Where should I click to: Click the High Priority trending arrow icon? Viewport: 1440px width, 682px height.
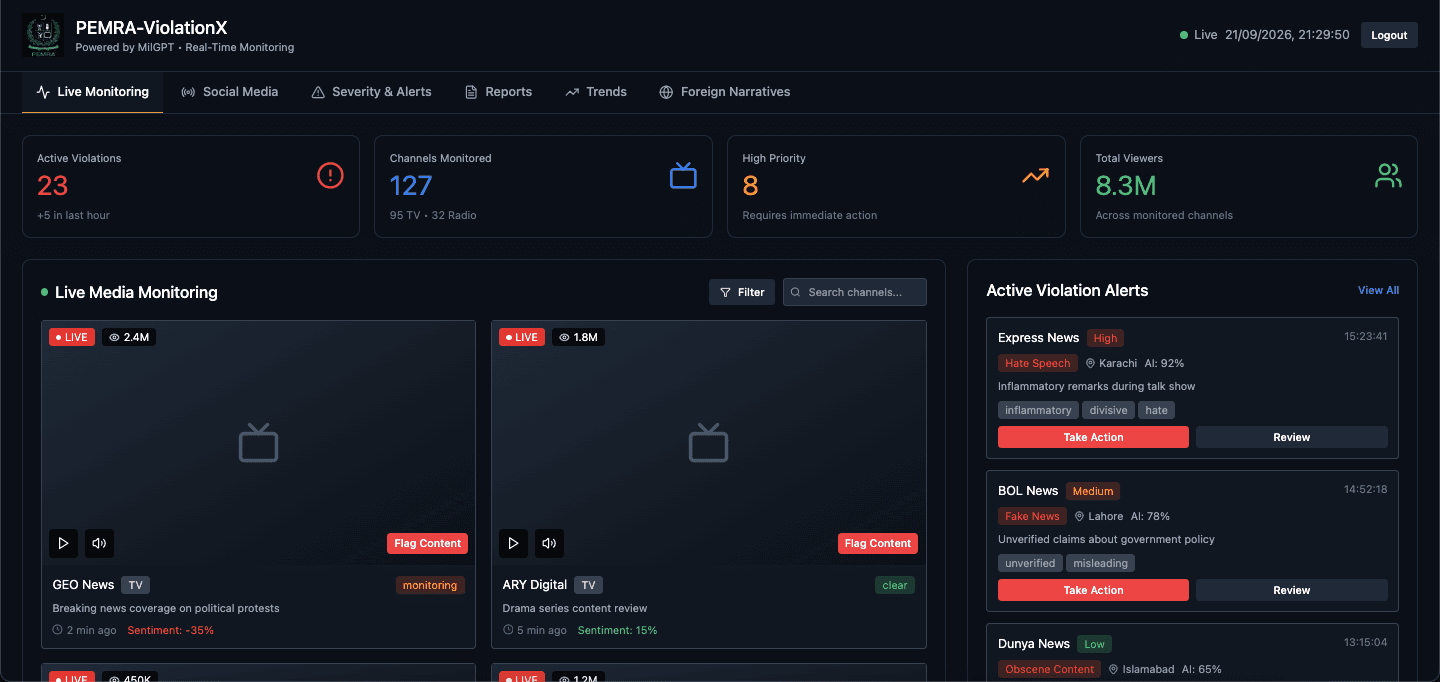click(1035, 176)
